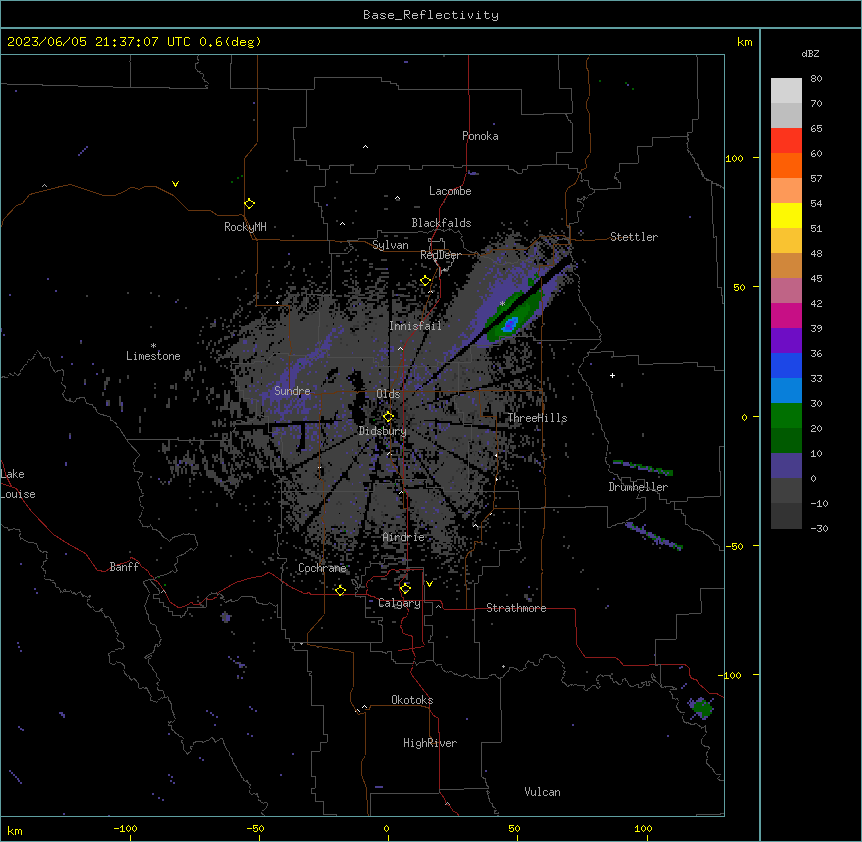Click the Airdrie city label
The width and height of the screenshot is (862, 842).
tap(404, 537)
